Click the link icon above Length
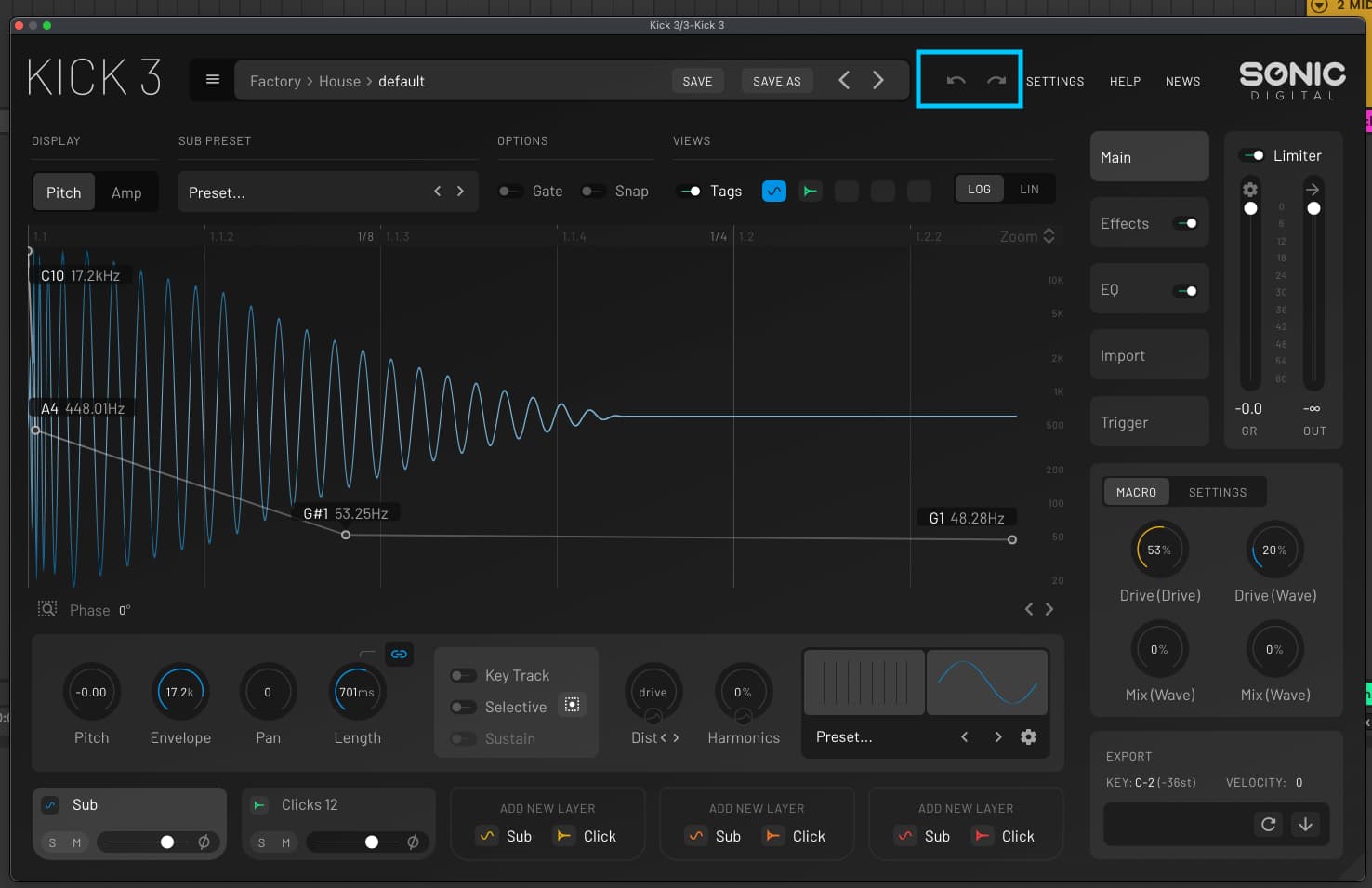The image size is (1372, 888). [399, 654]
